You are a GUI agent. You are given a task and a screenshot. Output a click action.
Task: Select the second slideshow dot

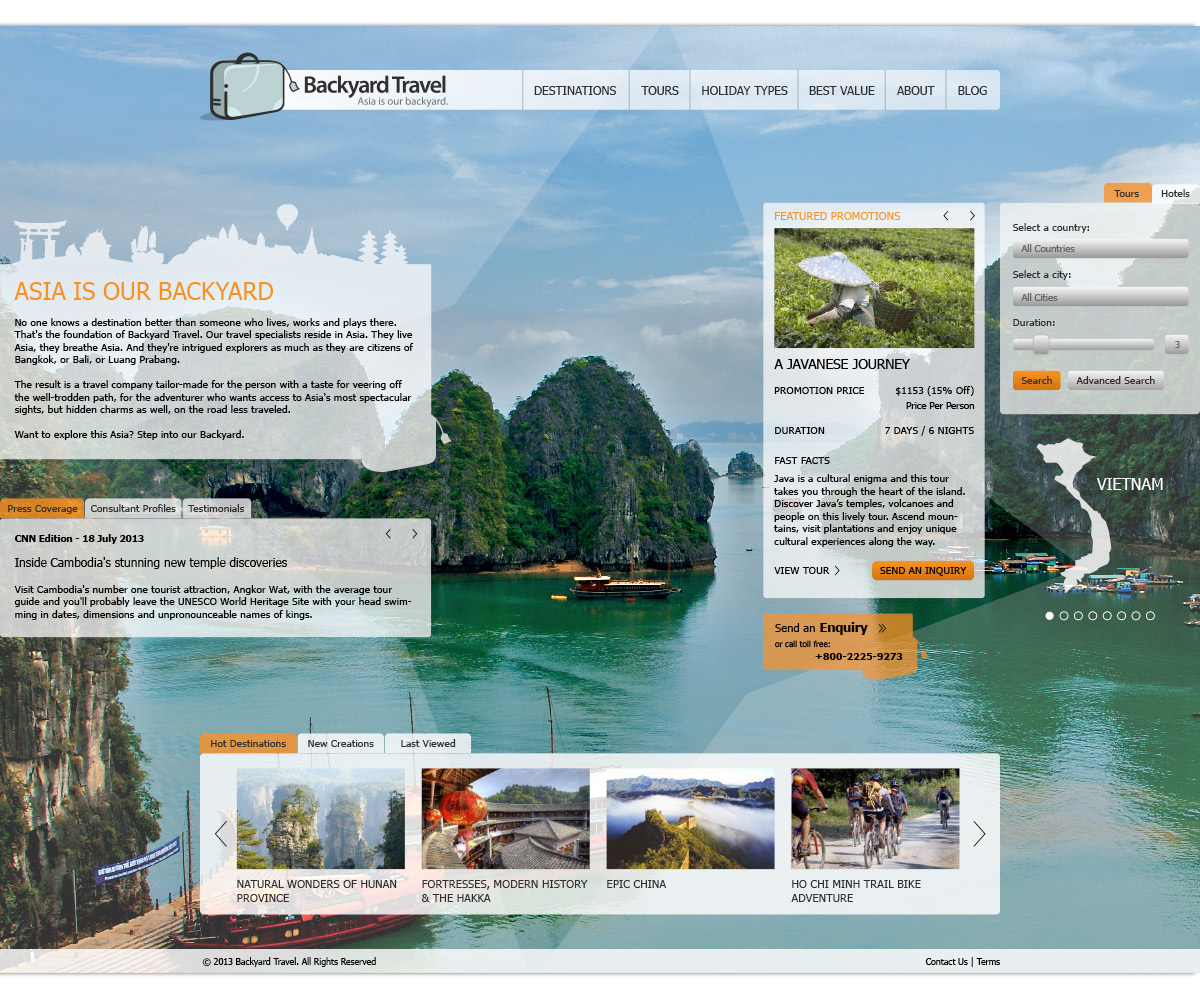click(1064, 616)
